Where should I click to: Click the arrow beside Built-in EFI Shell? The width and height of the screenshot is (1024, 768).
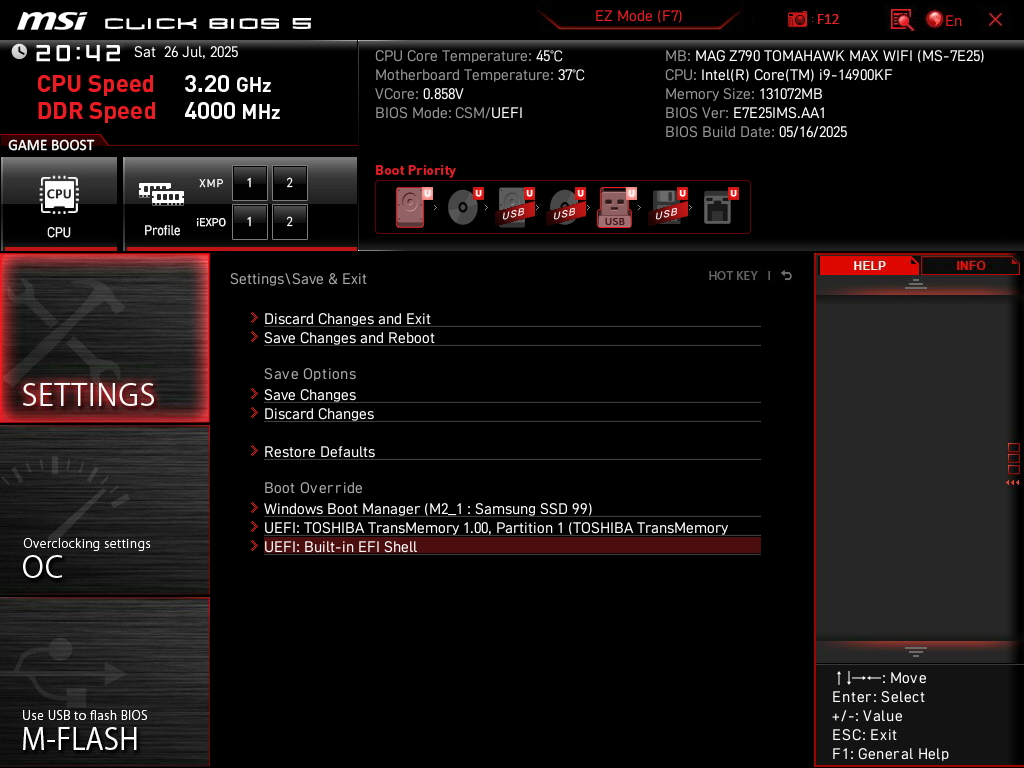point(254,545)
